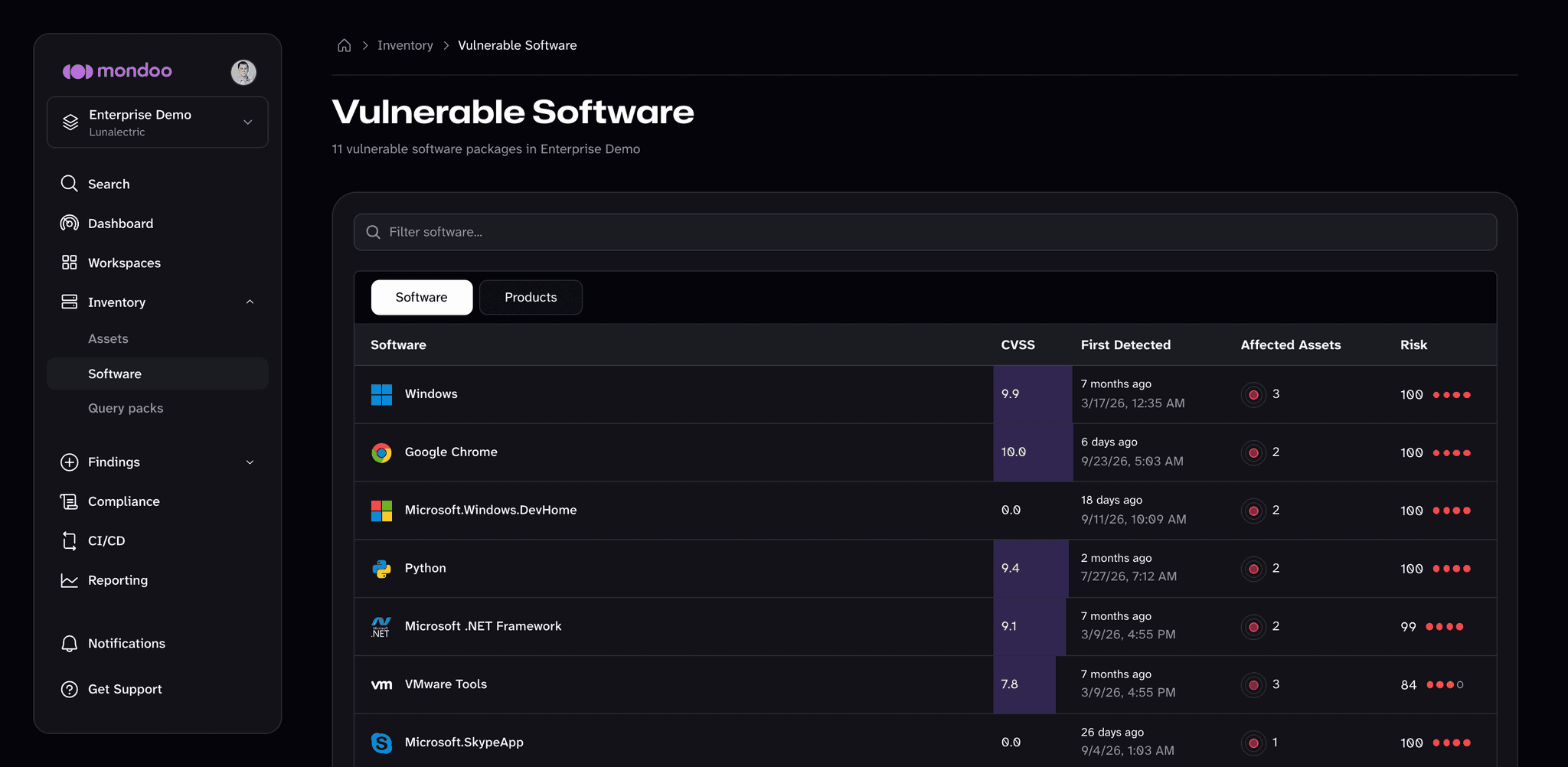Open Assets under Inventory

pos(108,338)
